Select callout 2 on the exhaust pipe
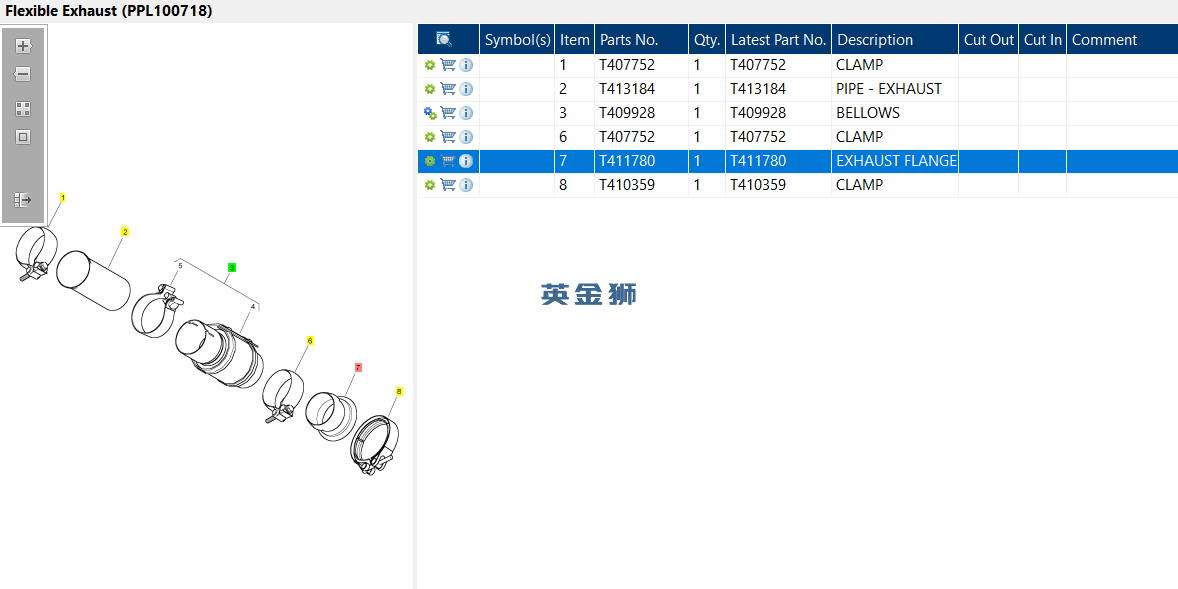This screenshot has width=1178, height=589. click(125, 231)
